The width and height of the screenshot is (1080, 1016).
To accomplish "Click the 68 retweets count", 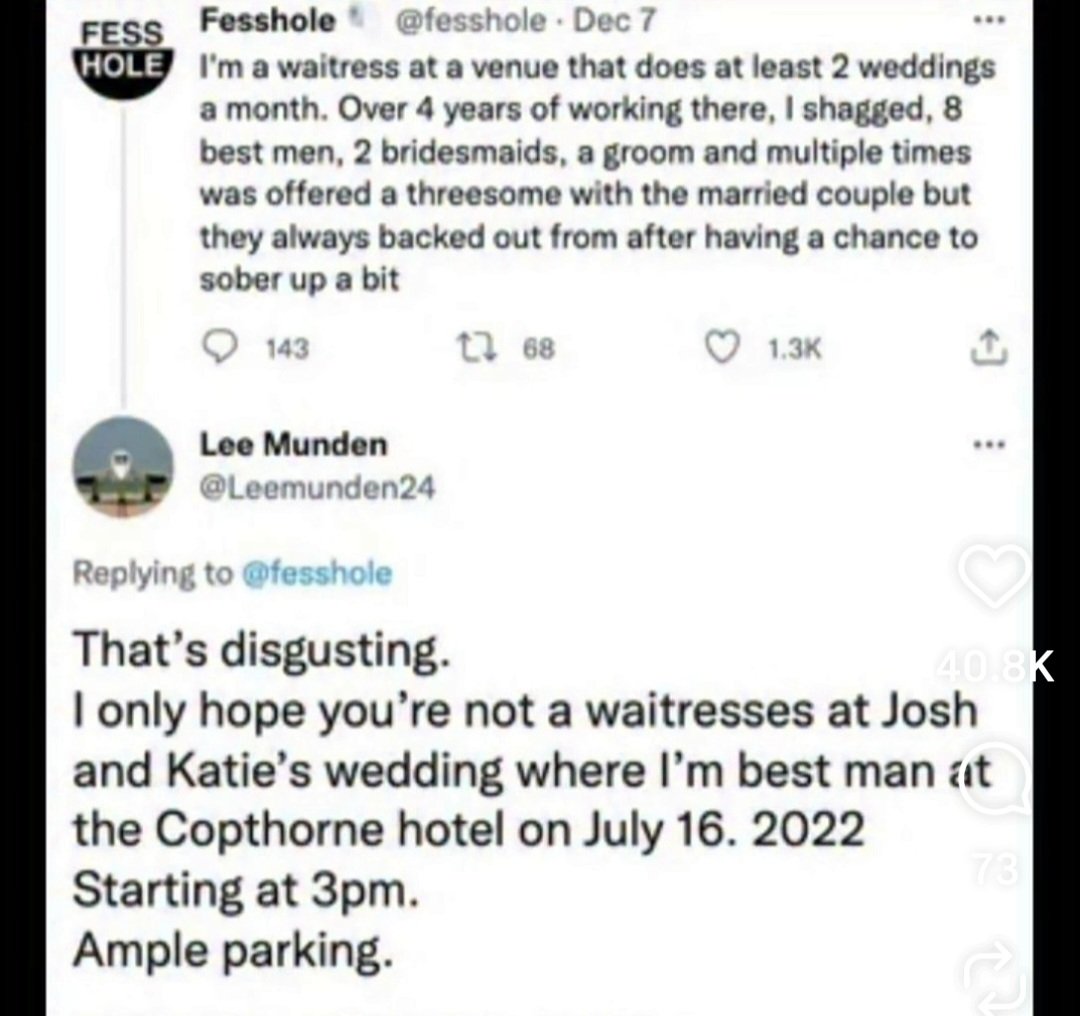I will (537, 348).
